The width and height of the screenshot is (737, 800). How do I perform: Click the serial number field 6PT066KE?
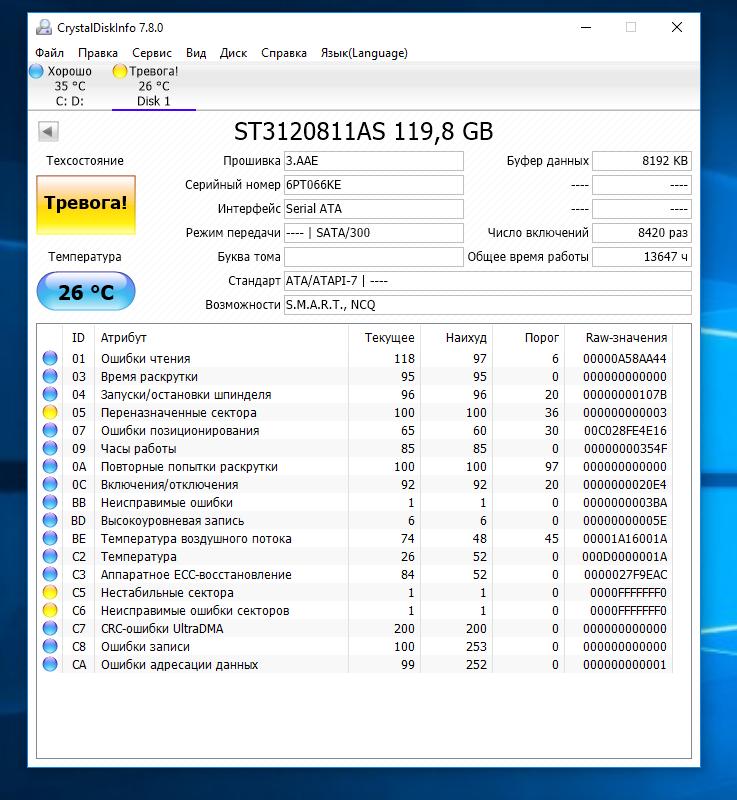pos(373,185)
